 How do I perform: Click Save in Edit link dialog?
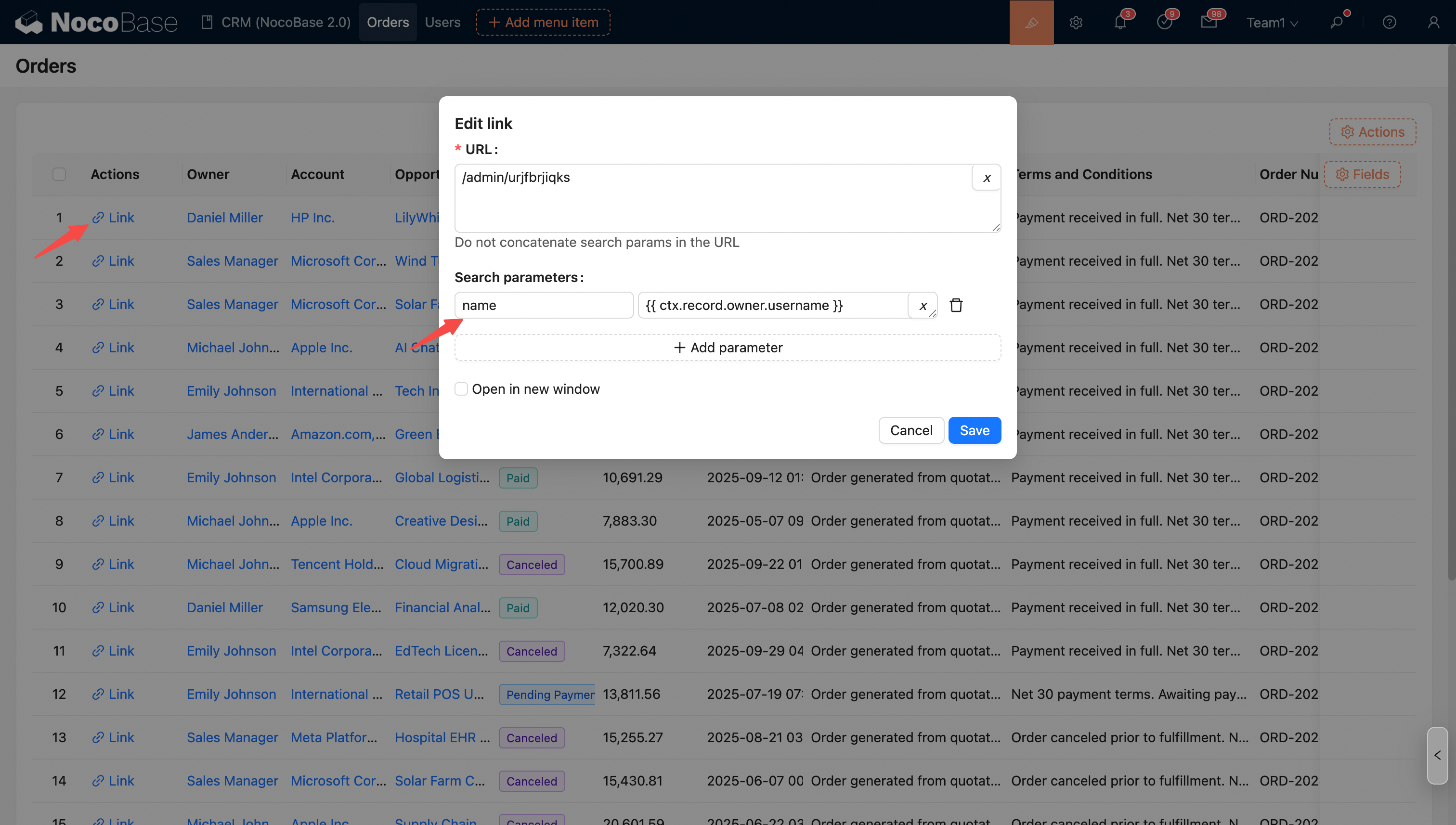[974, 431]
